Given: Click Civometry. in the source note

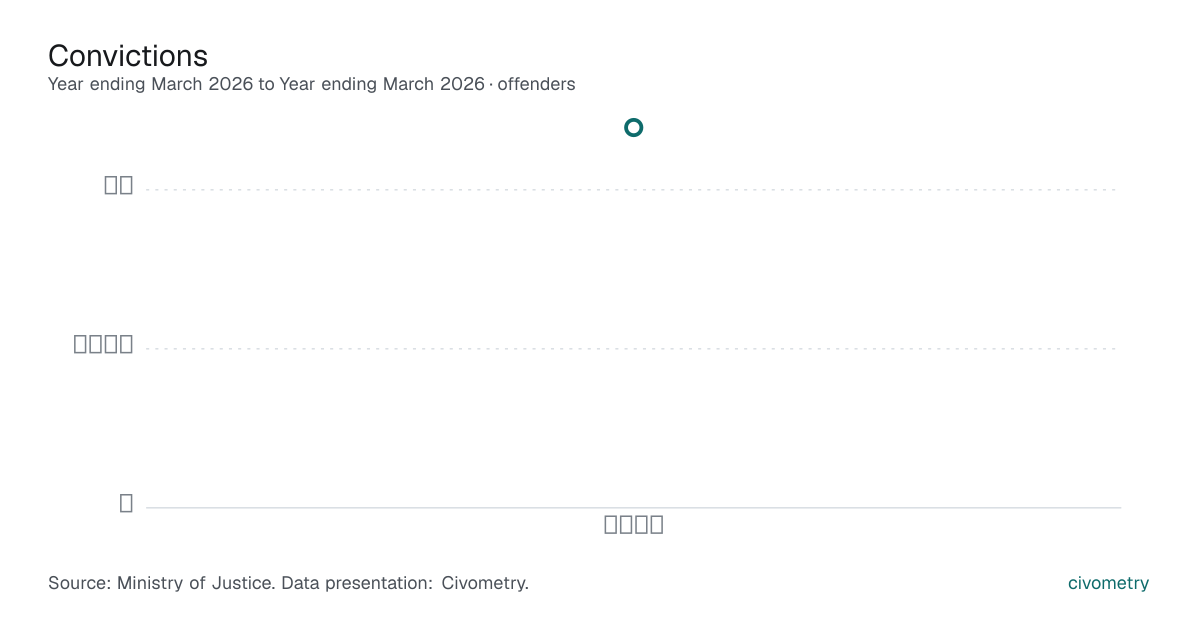Looking at the screenshot, I should (485, 583).
